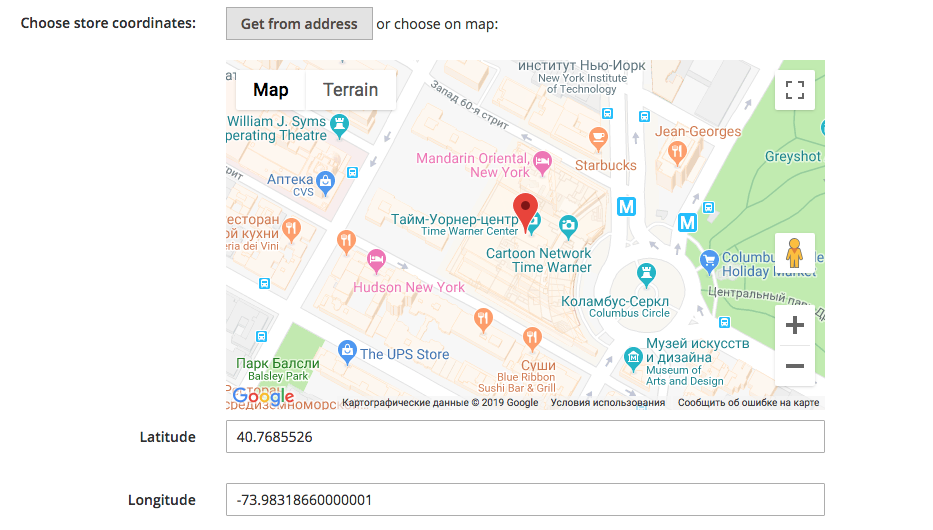
Task: Select the Columbus Holiday Market cart marker
Action: click(x=709, y=261)
